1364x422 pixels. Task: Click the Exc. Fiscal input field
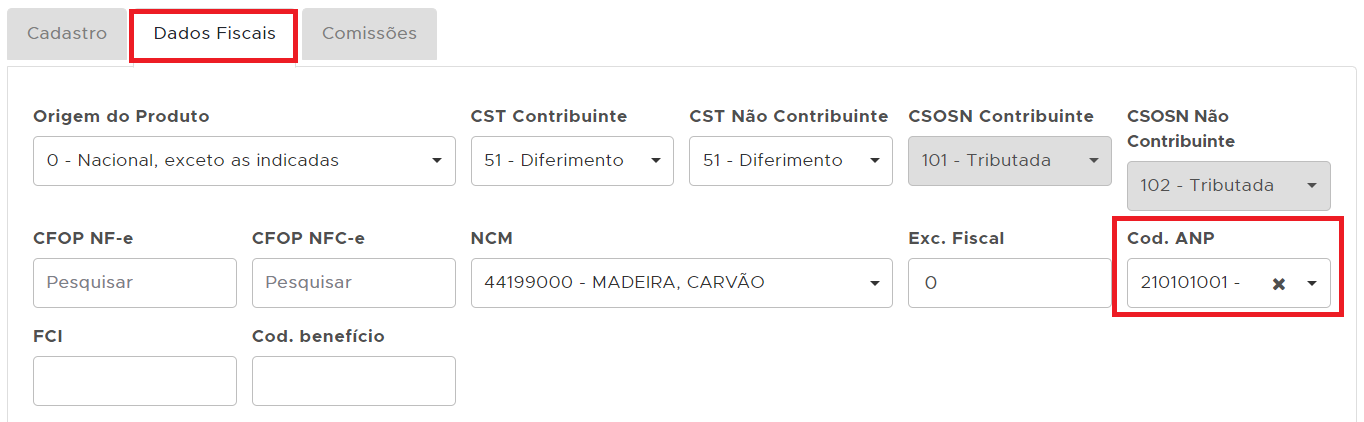(x=1009, y=283)
